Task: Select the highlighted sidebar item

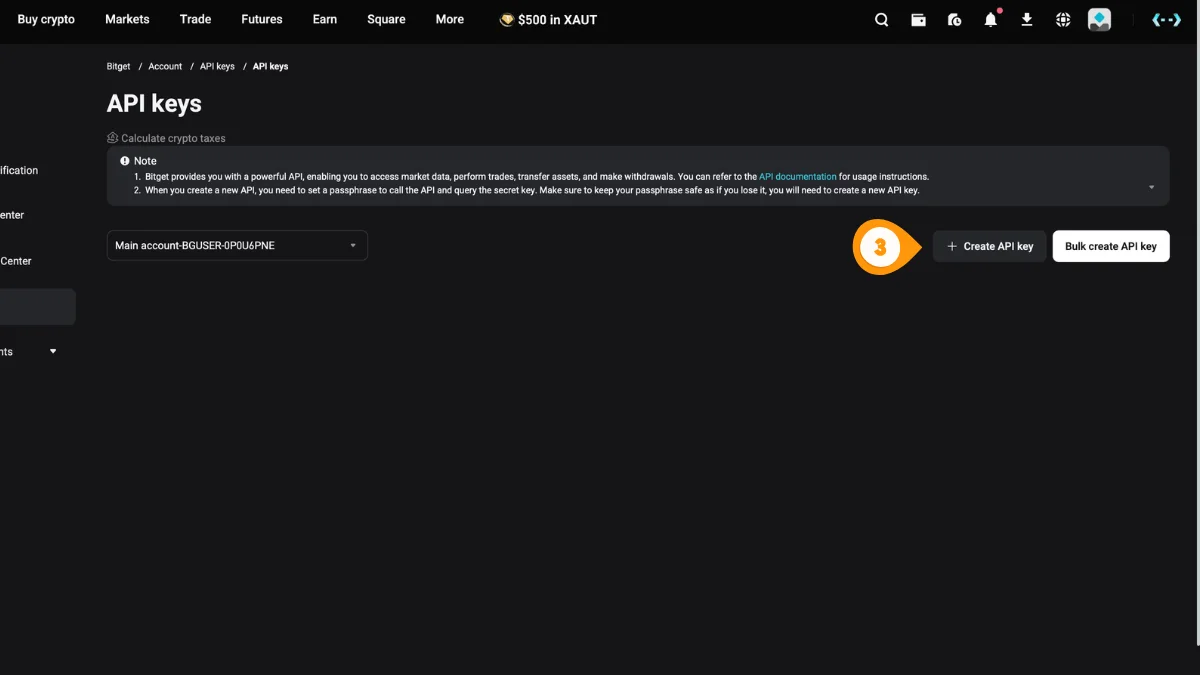Action: tap(37, 307)
